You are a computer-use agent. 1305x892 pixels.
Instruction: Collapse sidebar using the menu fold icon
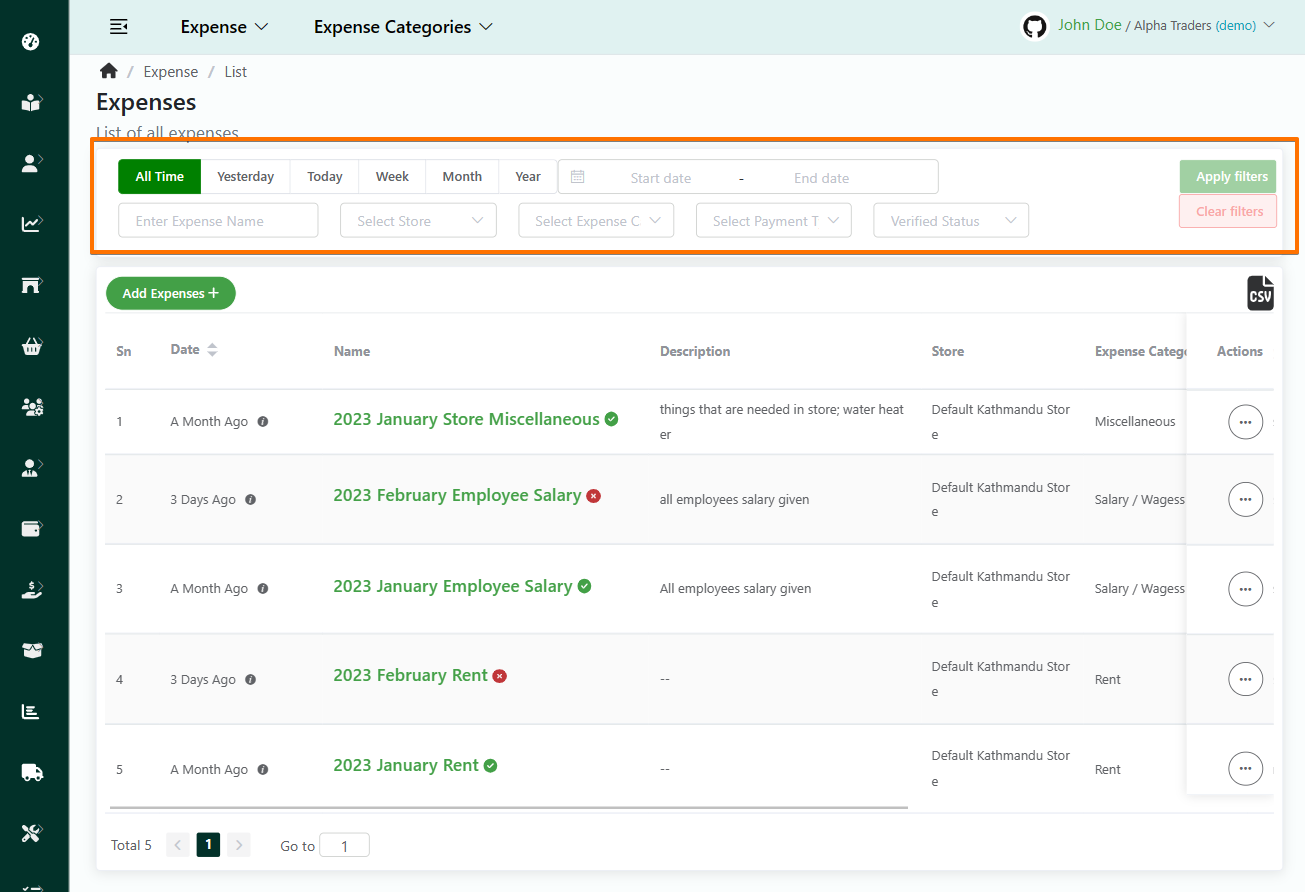[x=118, y=27]
